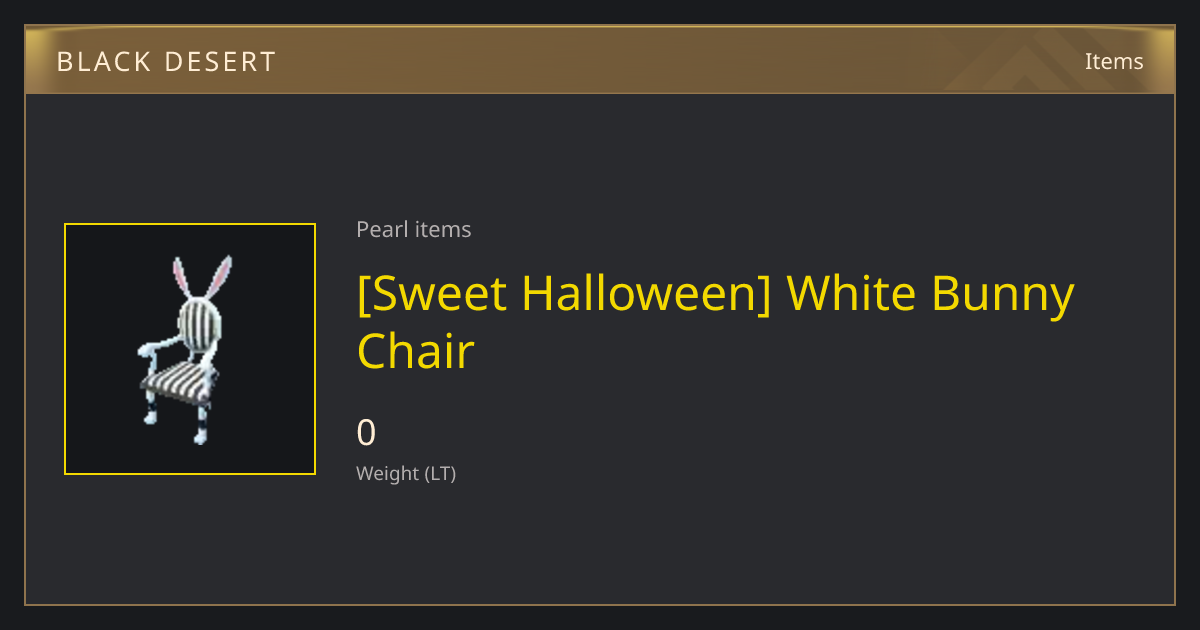Click the gold header banner bar

(x=600, y=61)
